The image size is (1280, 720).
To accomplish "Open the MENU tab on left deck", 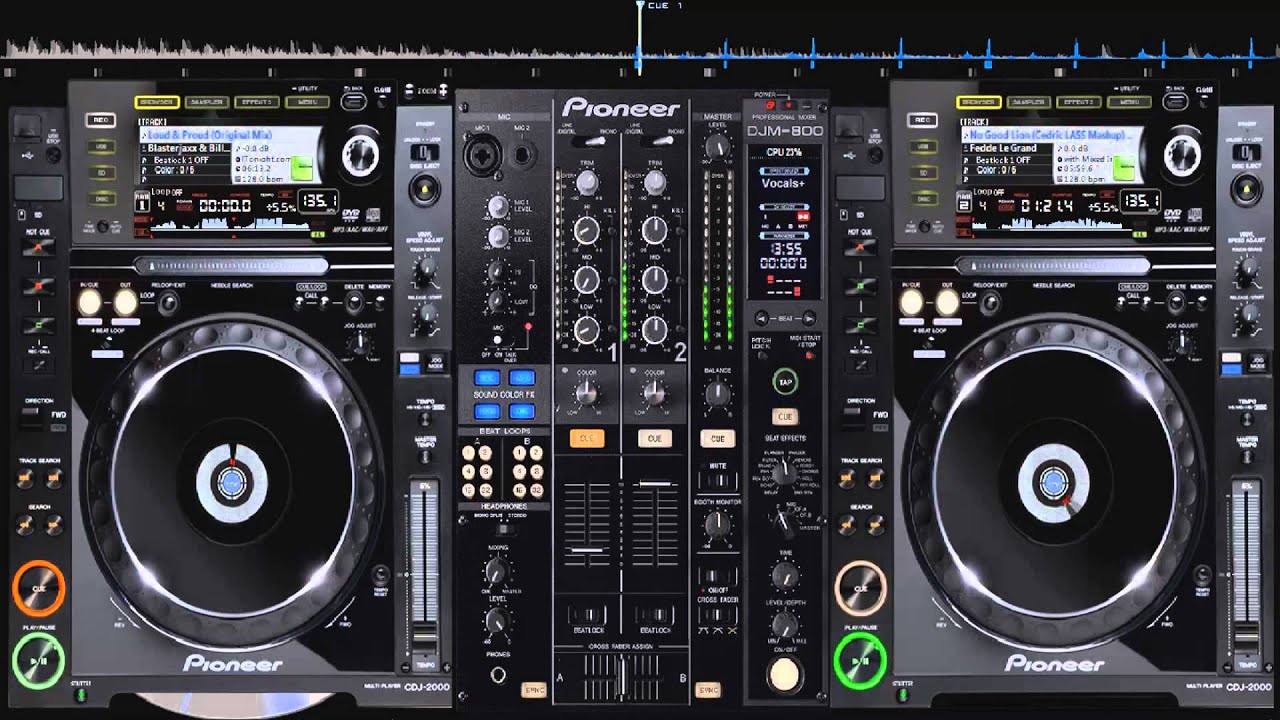I will pos(306,102).
